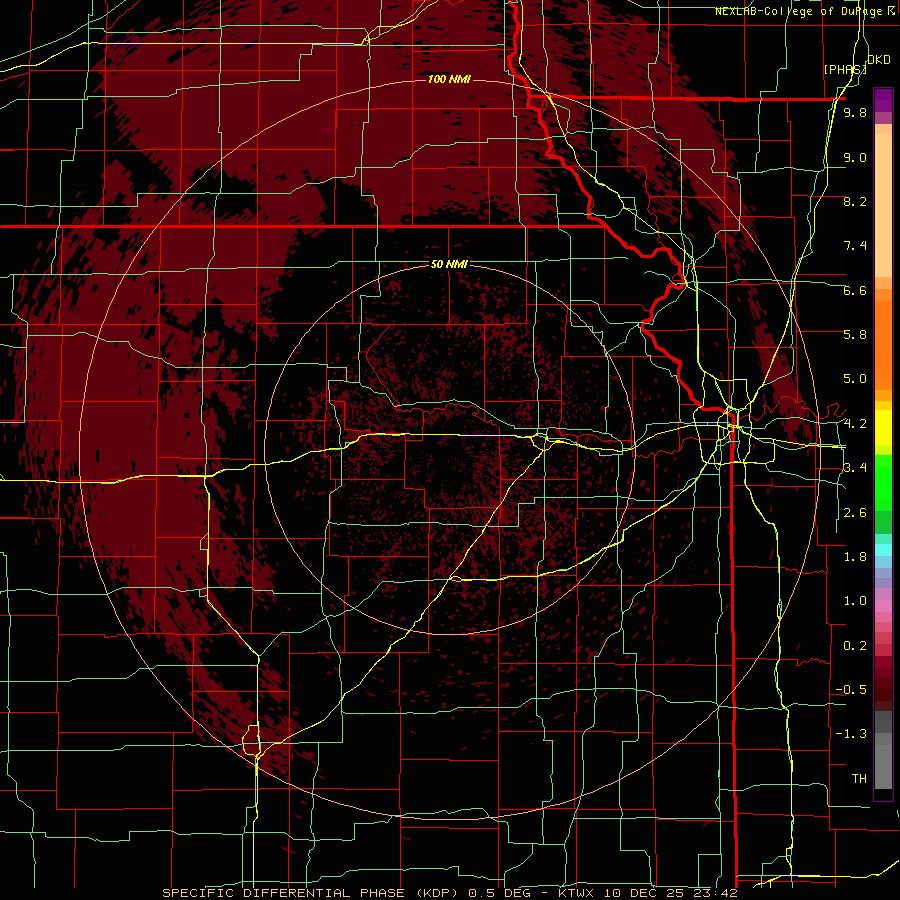This screenshot has width=900, height=900.
Task: Click the 6.6 scale value
Action: 855,290
